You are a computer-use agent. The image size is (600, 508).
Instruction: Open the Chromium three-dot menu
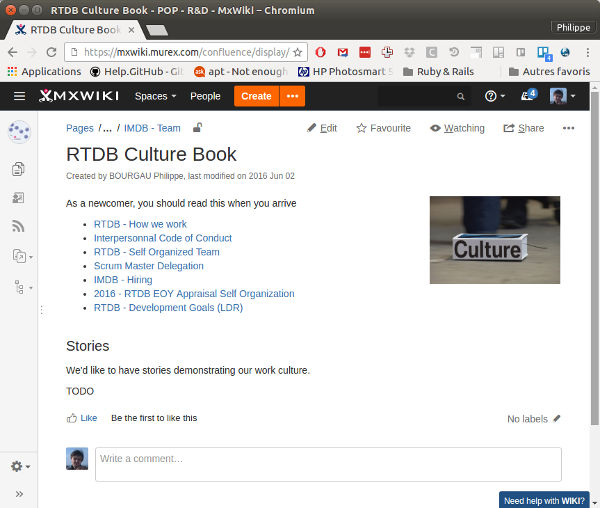pos(588,52)
